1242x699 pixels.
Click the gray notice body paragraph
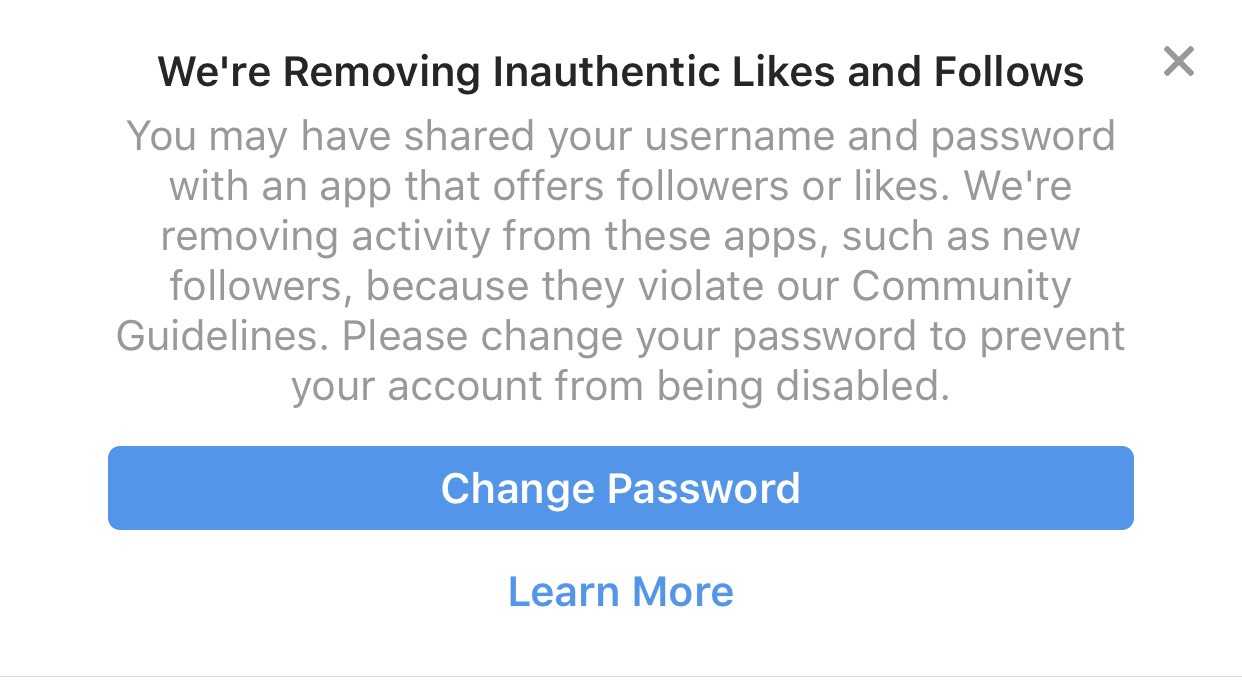pyautogui.click(x=620, y=260)
